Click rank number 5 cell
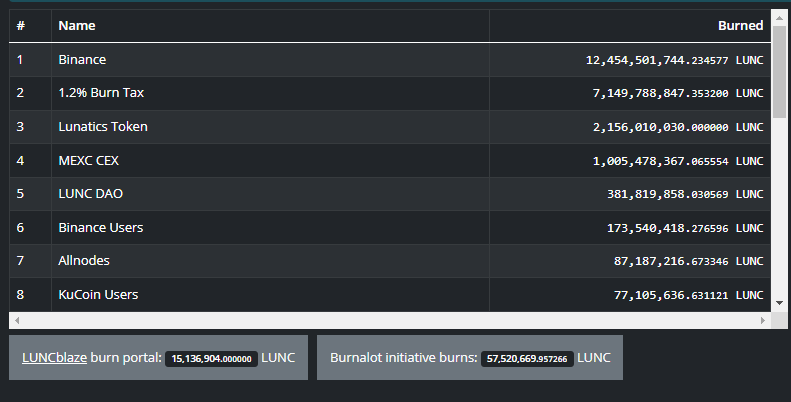The image size is (791, 402). click(30, 194)
